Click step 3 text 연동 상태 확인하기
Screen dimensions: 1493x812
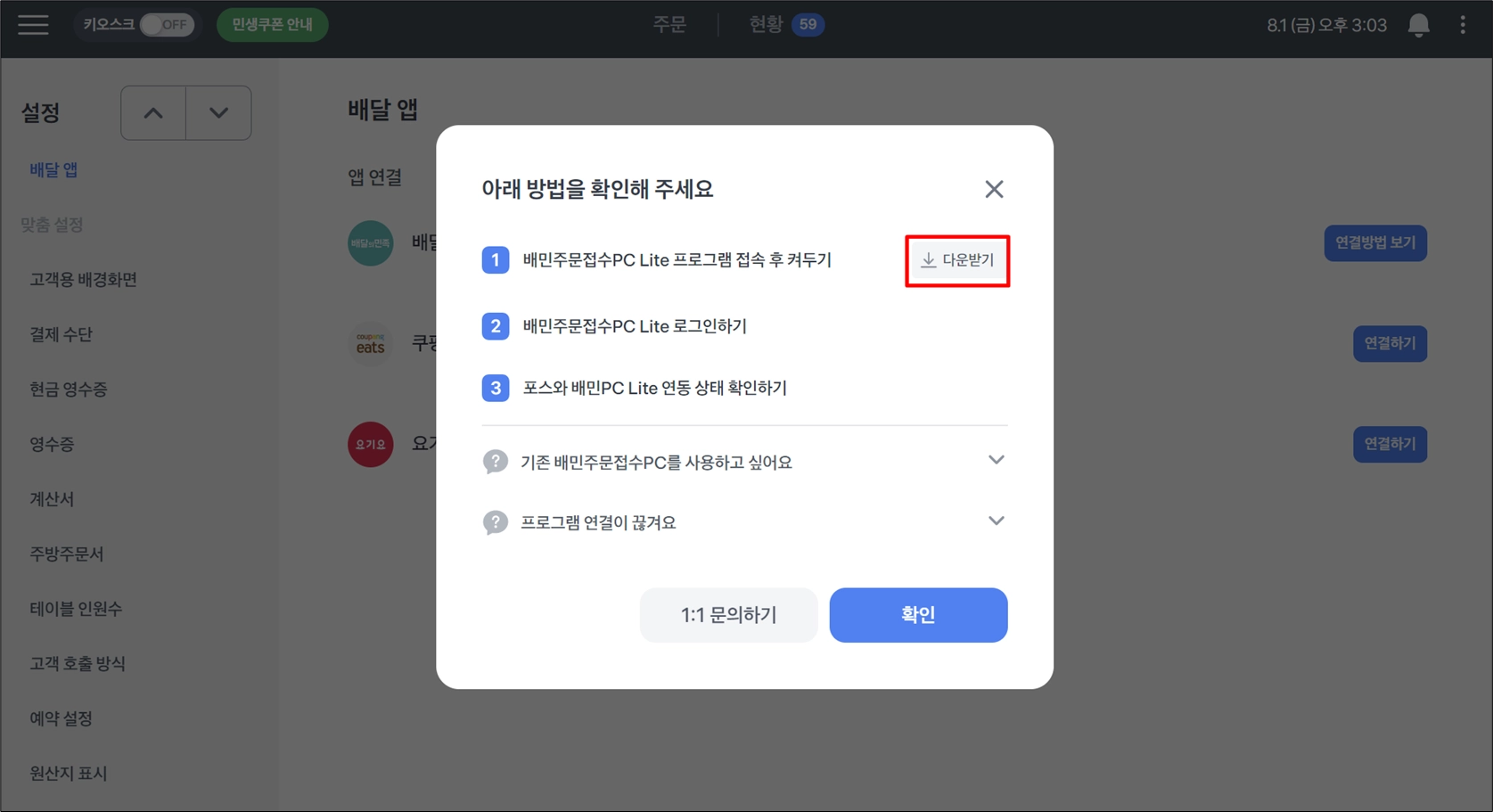655,388
